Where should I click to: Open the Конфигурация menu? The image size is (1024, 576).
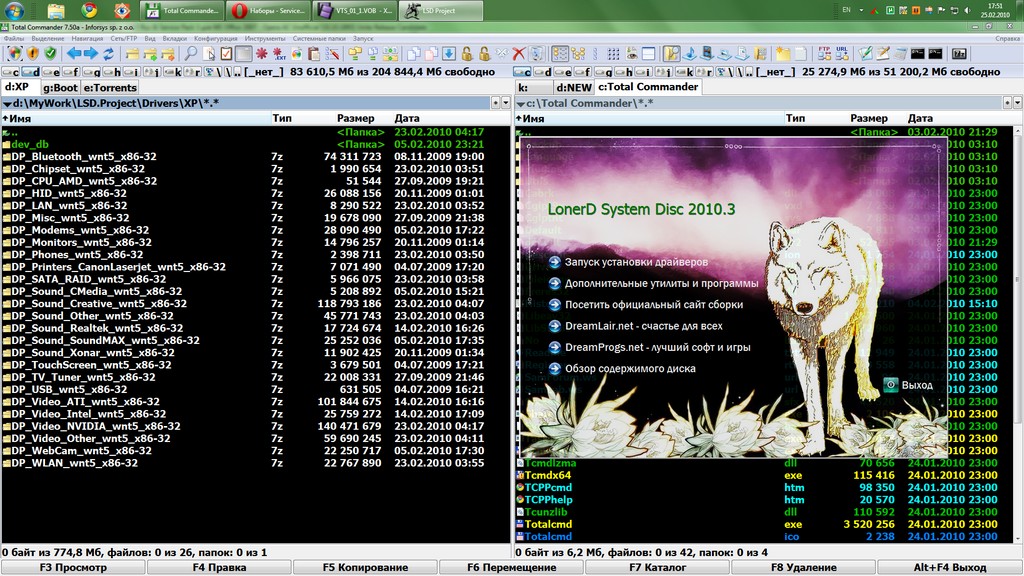(214, 38)
